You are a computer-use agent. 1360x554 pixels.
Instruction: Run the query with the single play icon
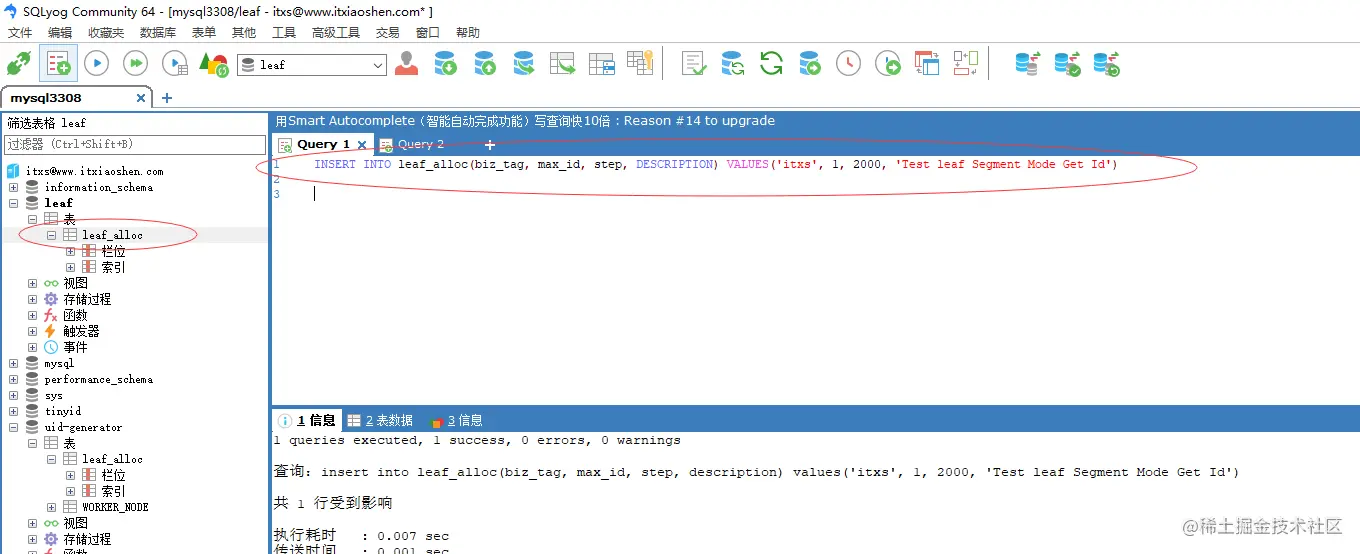[96, 64]
